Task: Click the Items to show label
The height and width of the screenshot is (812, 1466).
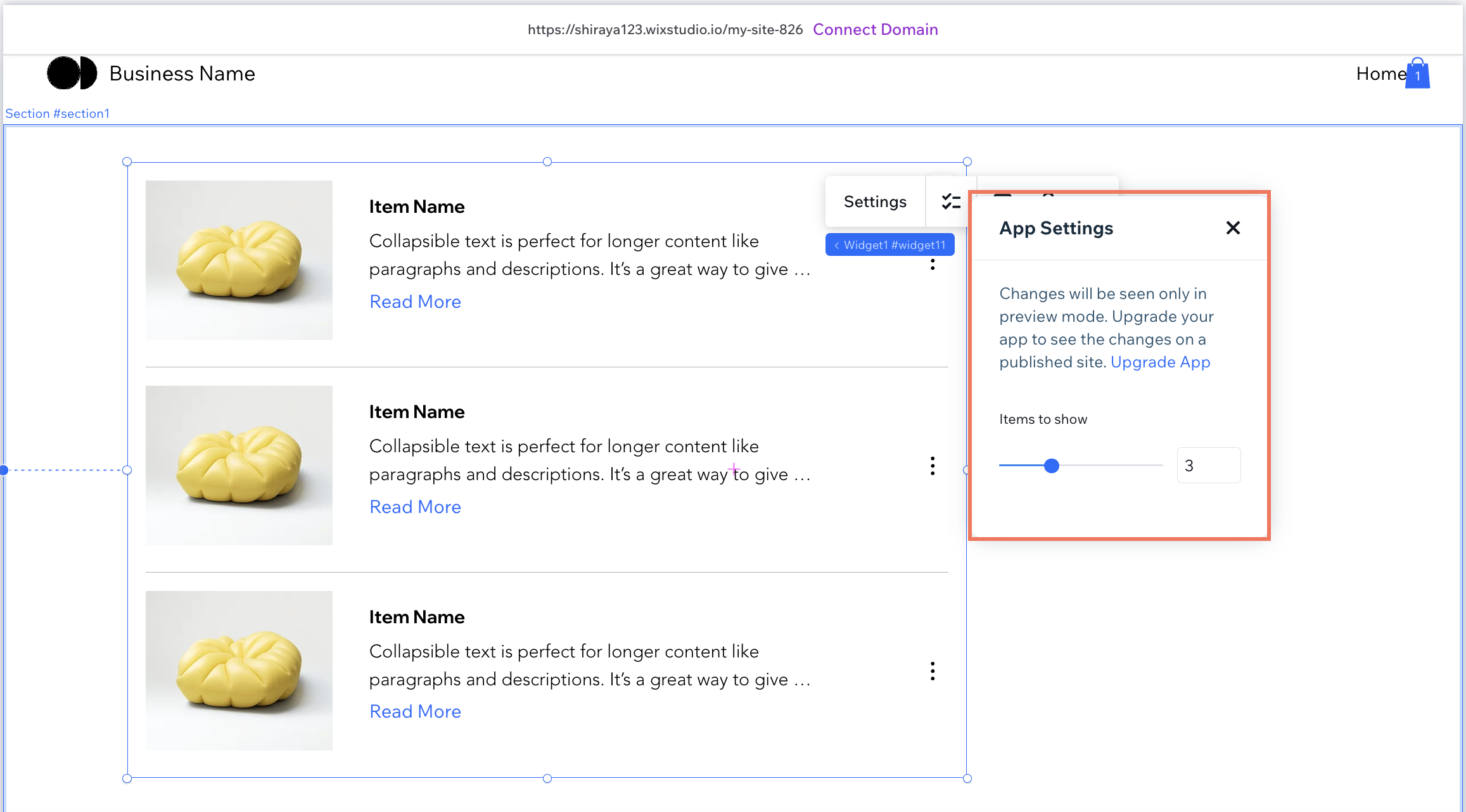Action: [x=1043, y=419]
